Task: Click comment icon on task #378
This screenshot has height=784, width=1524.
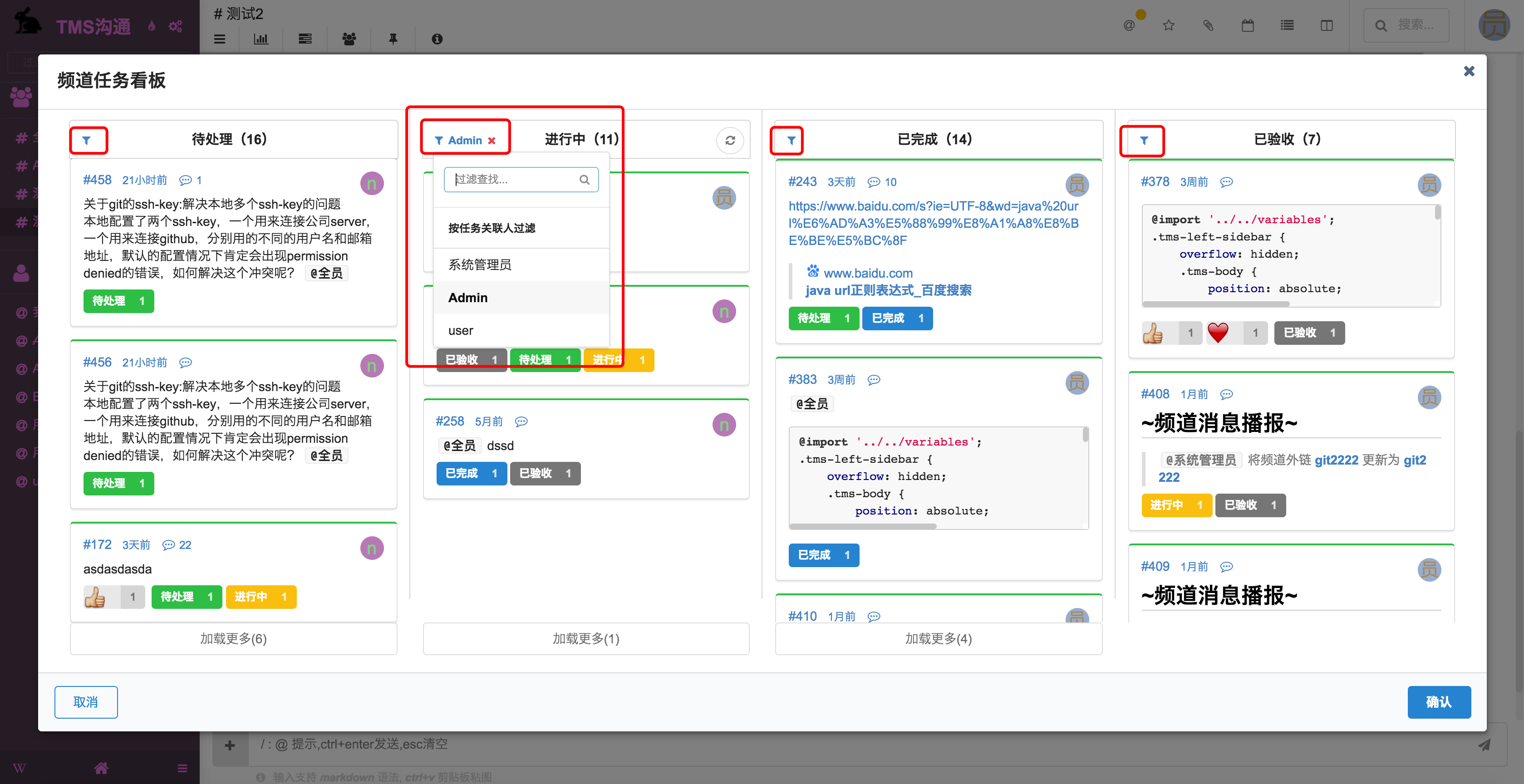Action: coord(1226,182)
